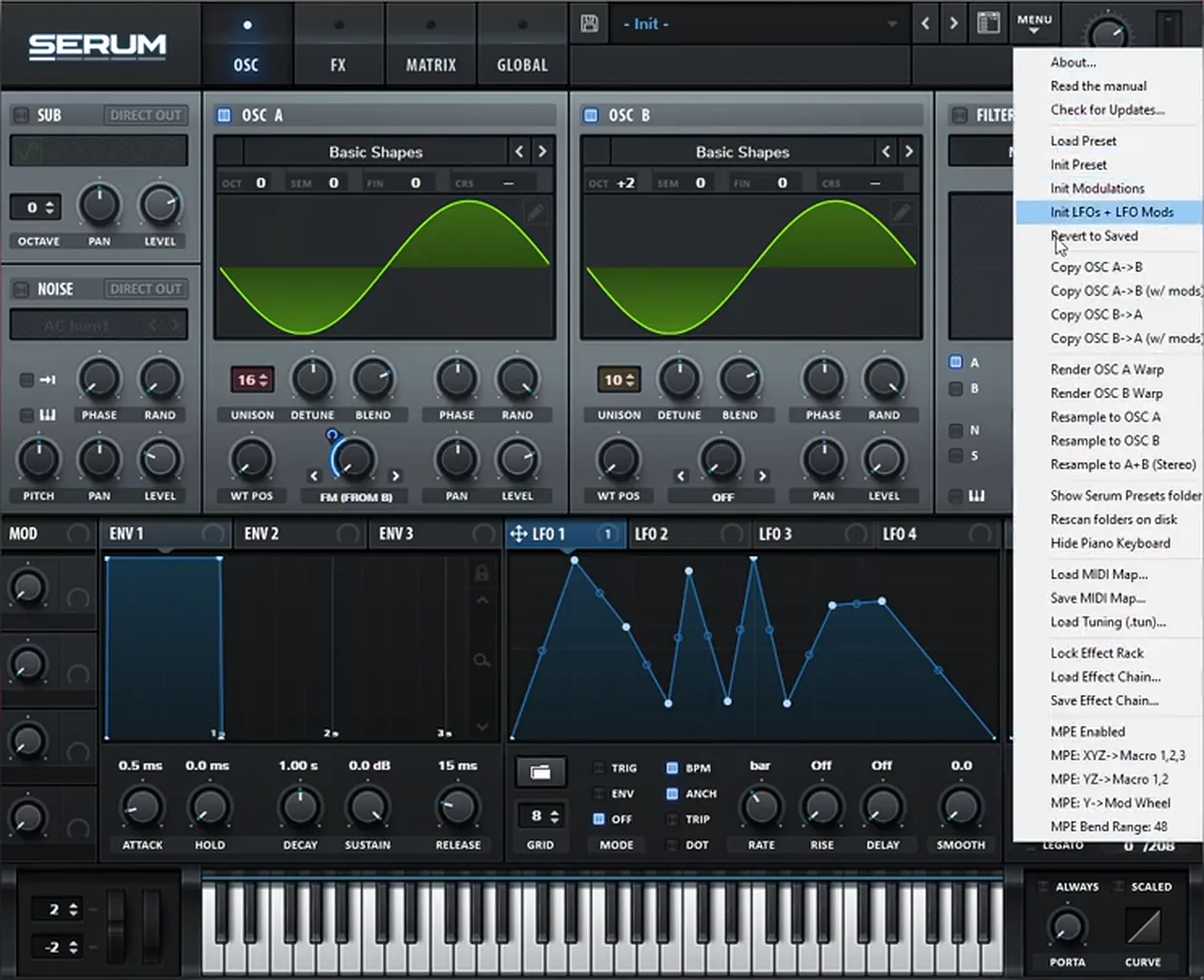Click OSC A WT POS knob
Image resolution: width=1204 pixels, height=980 pixels.
251,459
